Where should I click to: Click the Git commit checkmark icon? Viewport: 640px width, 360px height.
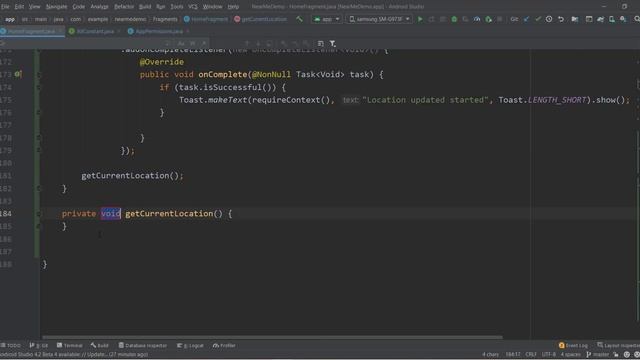coord(538,19)
